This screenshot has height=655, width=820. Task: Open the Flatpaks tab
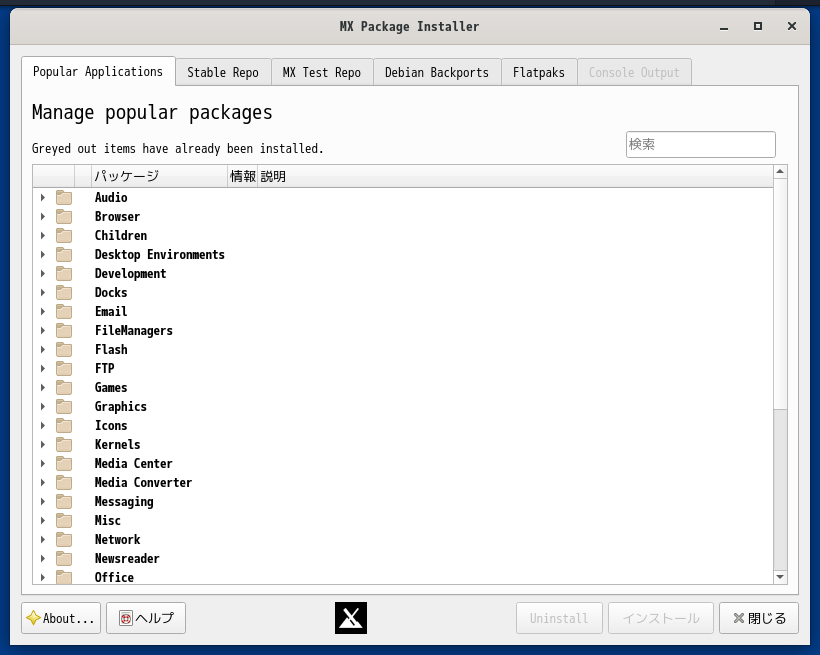tap(539, 72)
